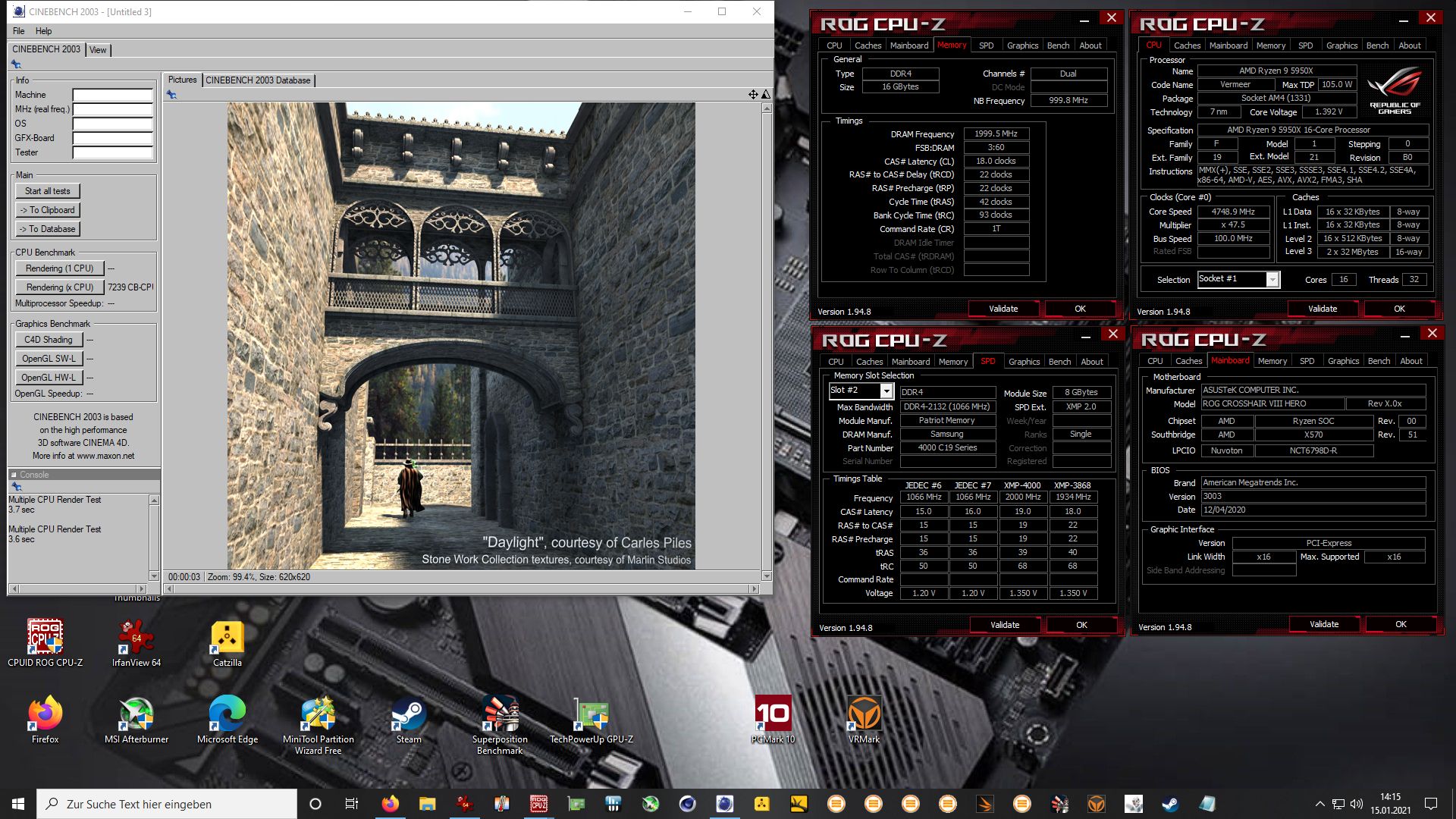Image resolution: width=1456 pixels, height=819 pixels.
Task: Open Superposition Benchmark desktop shortcut
Action: 500,724
